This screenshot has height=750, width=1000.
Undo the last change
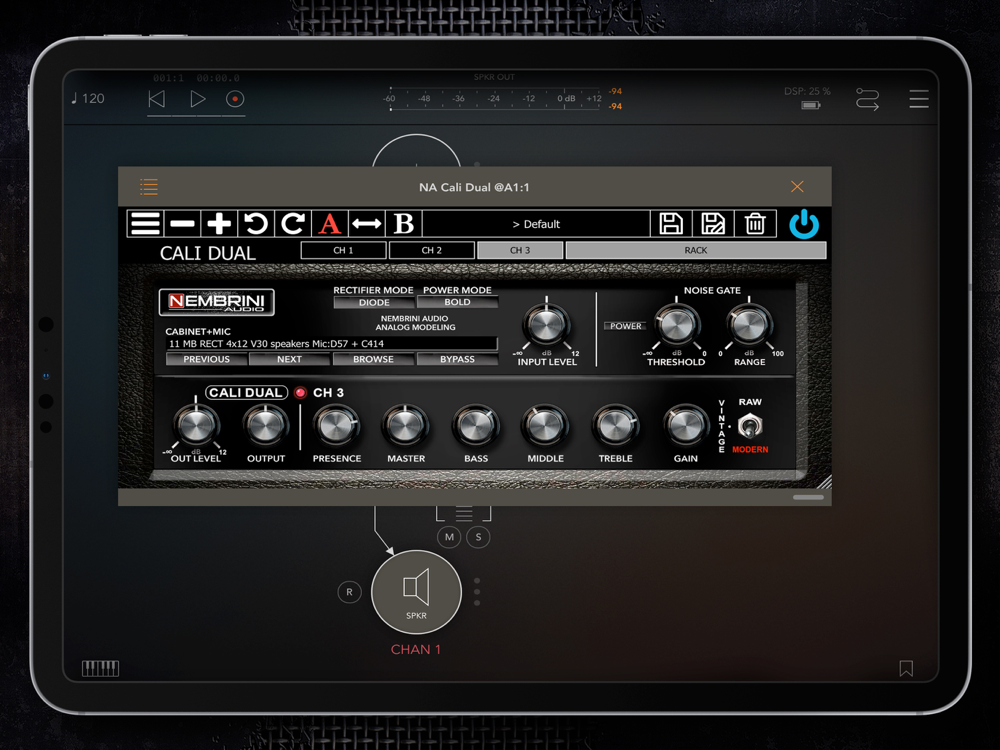pos(256,224)
